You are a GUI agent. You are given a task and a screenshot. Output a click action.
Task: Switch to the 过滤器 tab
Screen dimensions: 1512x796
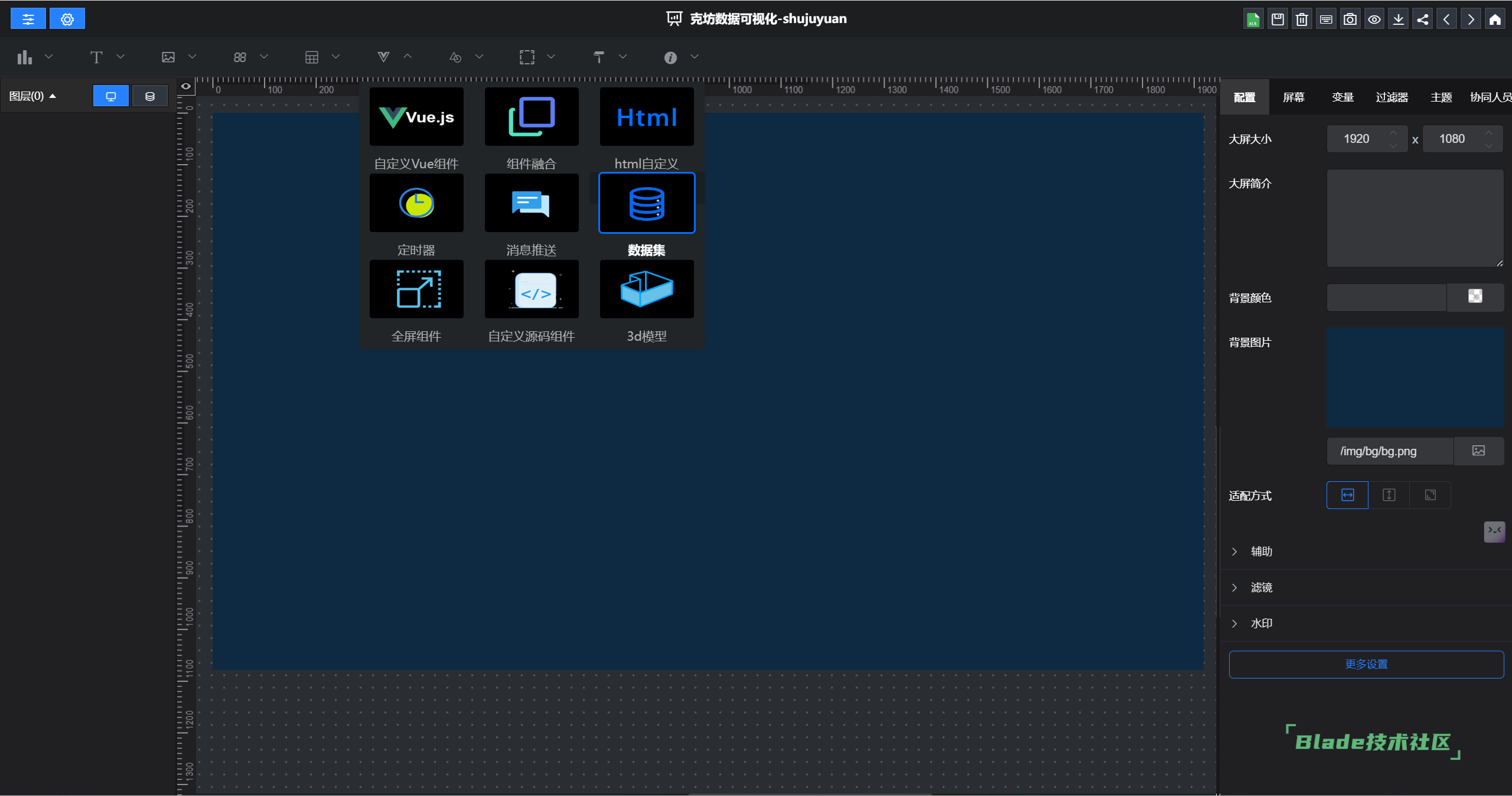[1392, 97]
